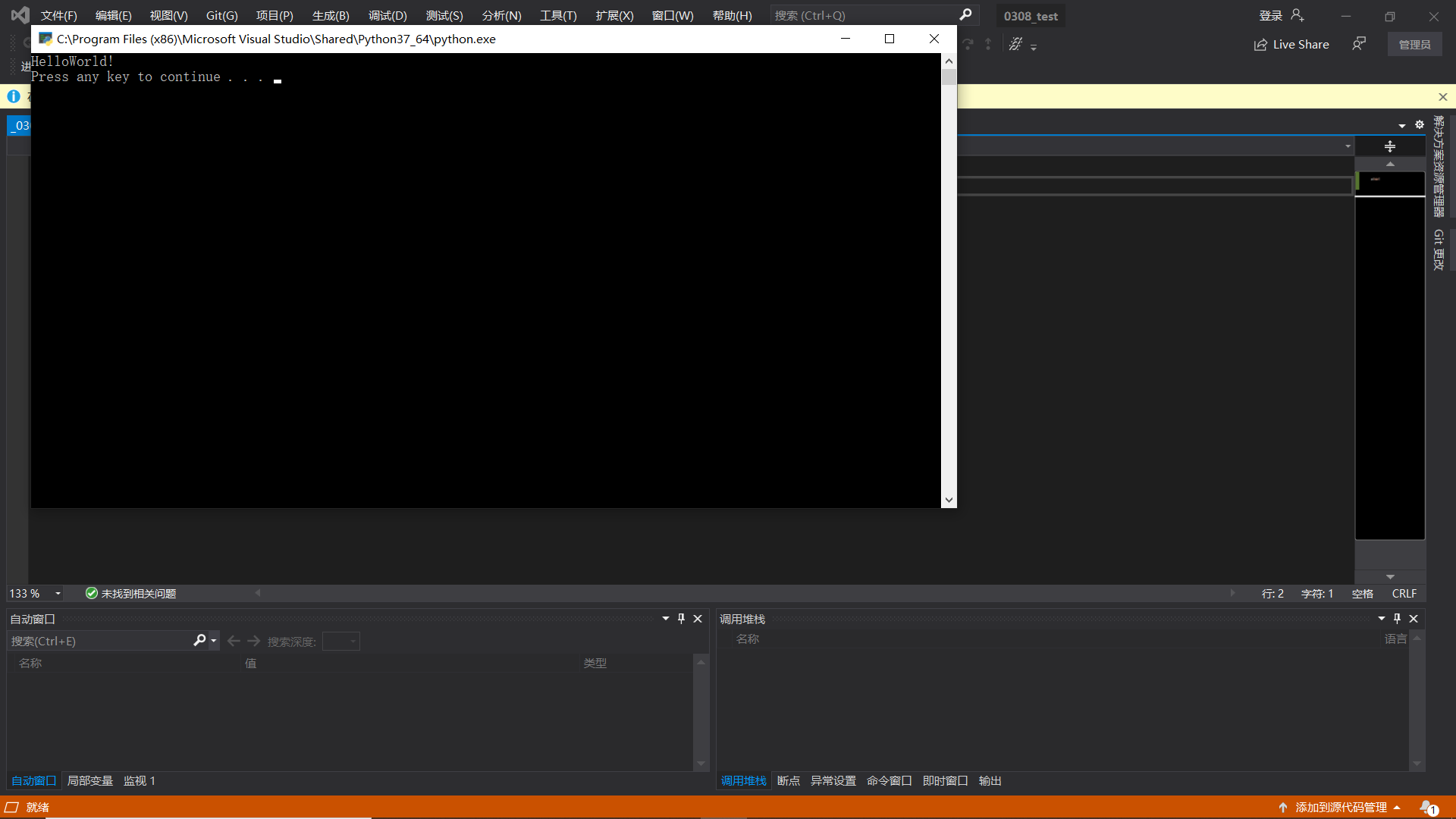The width and height of the screenshot is (1456, 819).
Task: Click the no-issues-found green check indicator
Action: (92, 593)
